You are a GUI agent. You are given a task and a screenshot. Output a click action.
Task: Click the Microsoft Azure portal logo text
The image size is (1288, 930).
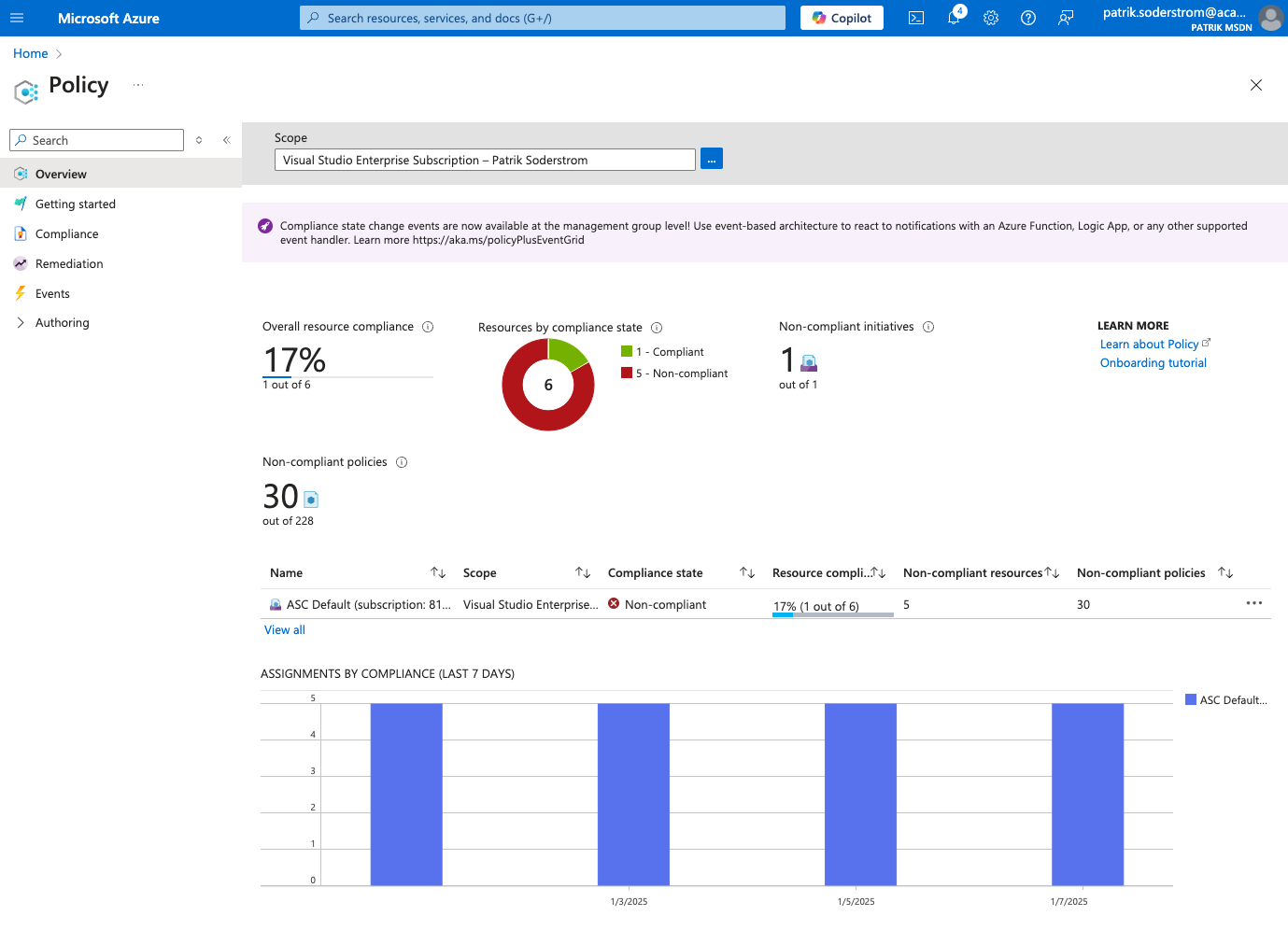[108, 18]
